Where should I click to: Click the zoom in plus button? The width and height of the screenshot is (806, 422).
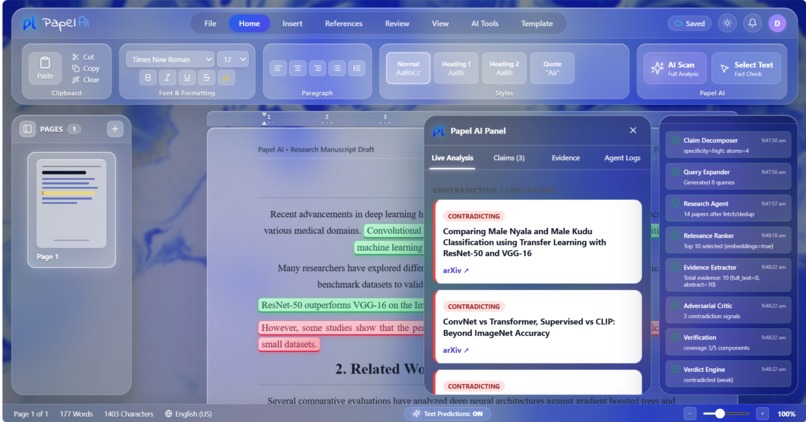(x=762, y=414)
